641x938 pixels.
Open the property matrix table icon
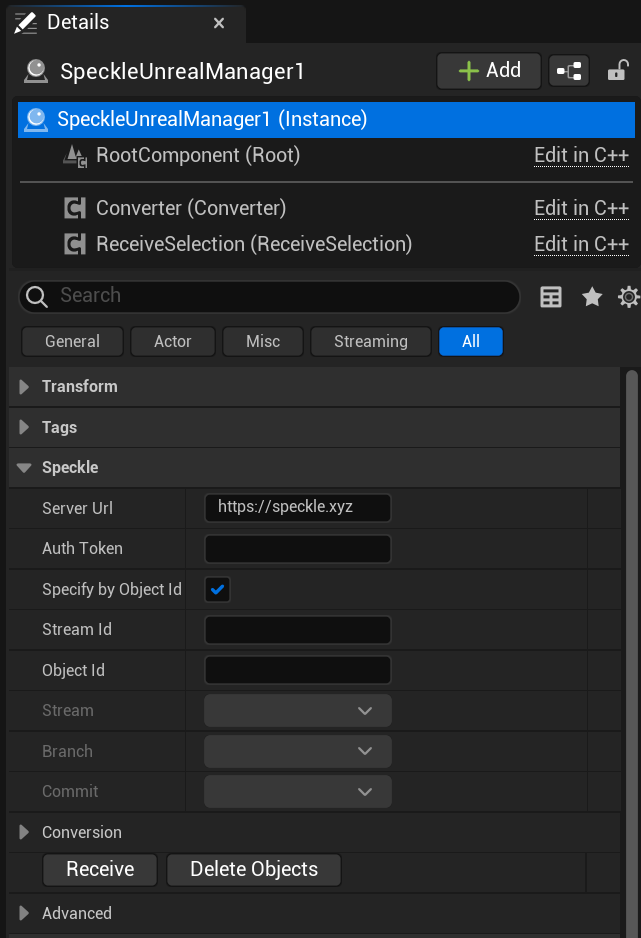551,297
